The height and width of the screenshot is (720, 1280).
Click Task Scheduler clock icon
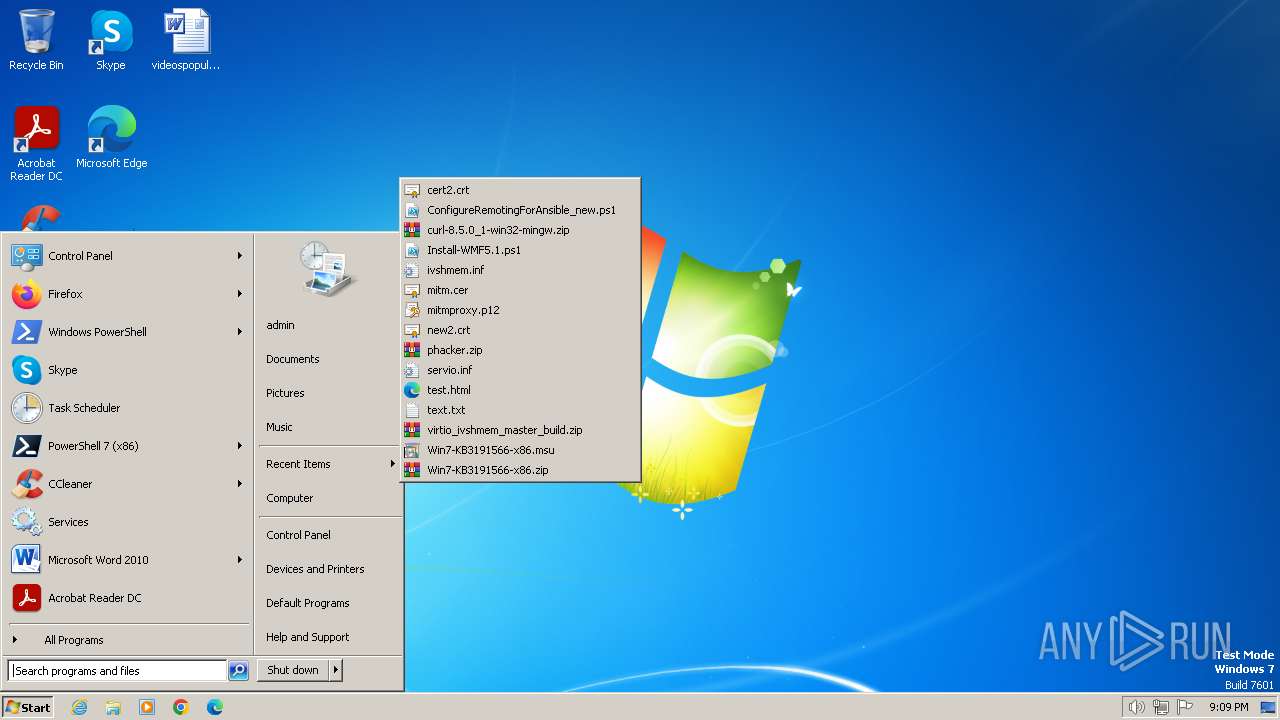click(27, 408)
